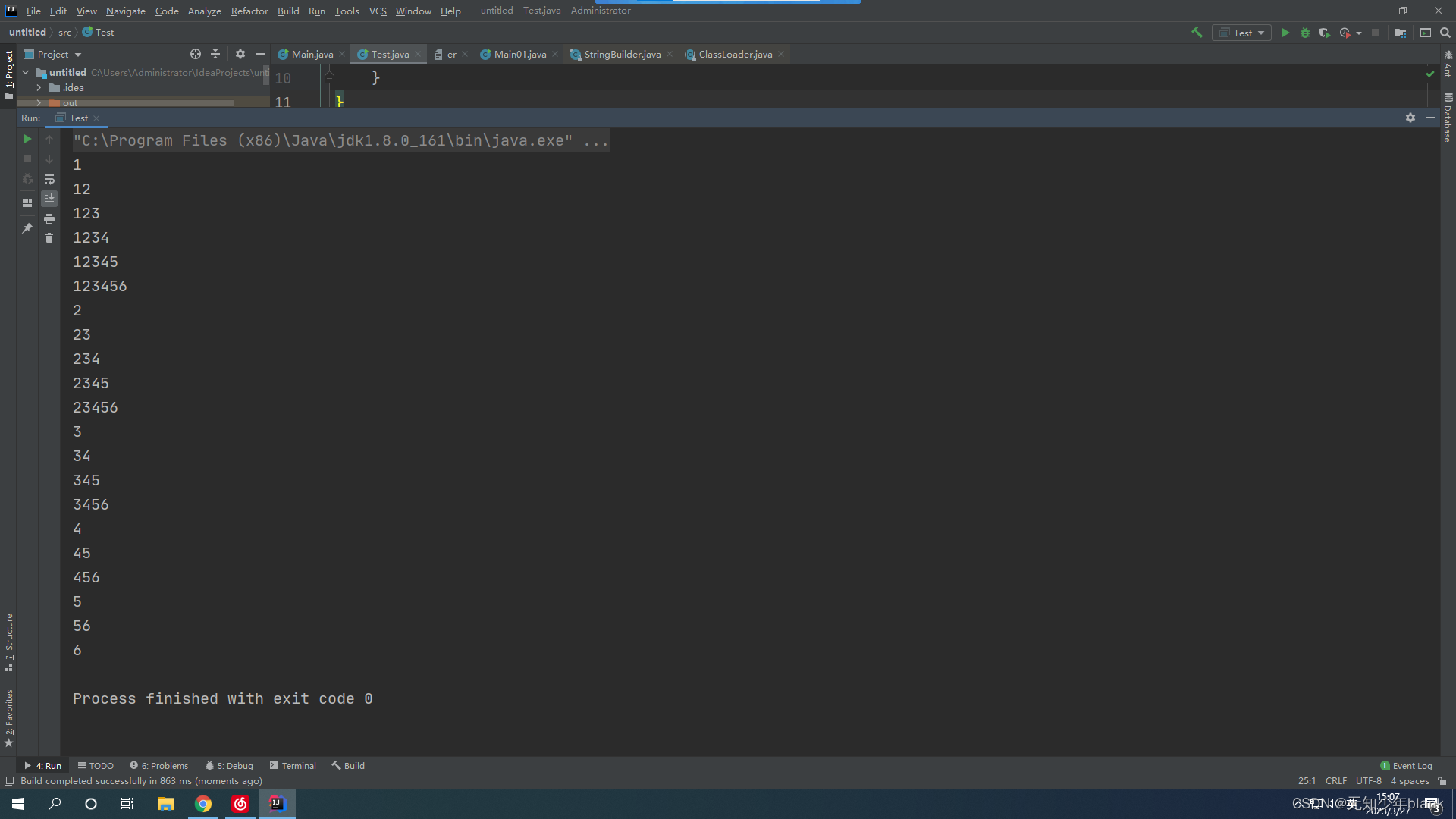Run Test with Coverage icon
1456x819 pixels.
tap(1324, 33)
